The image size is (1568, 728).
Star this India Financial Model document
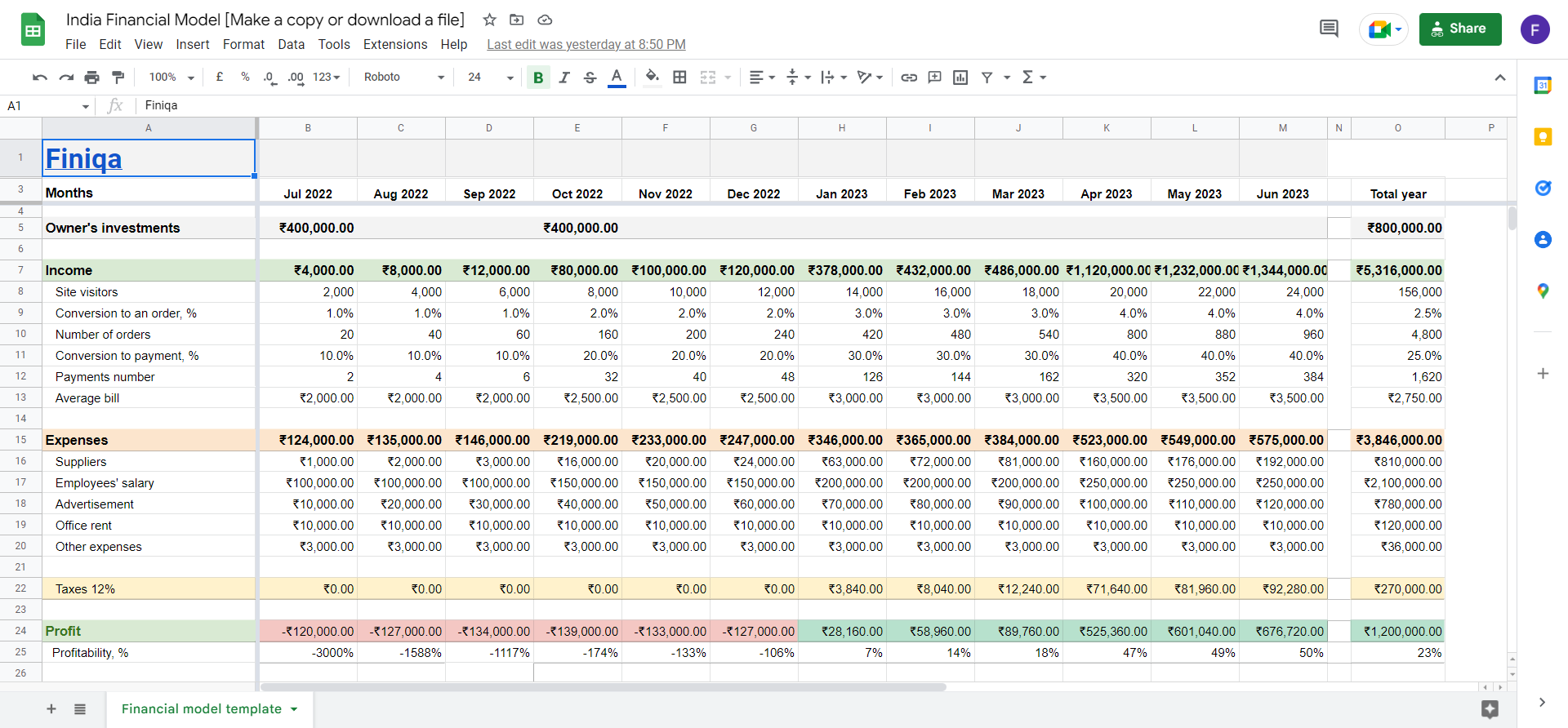click(x=489, y=20)
